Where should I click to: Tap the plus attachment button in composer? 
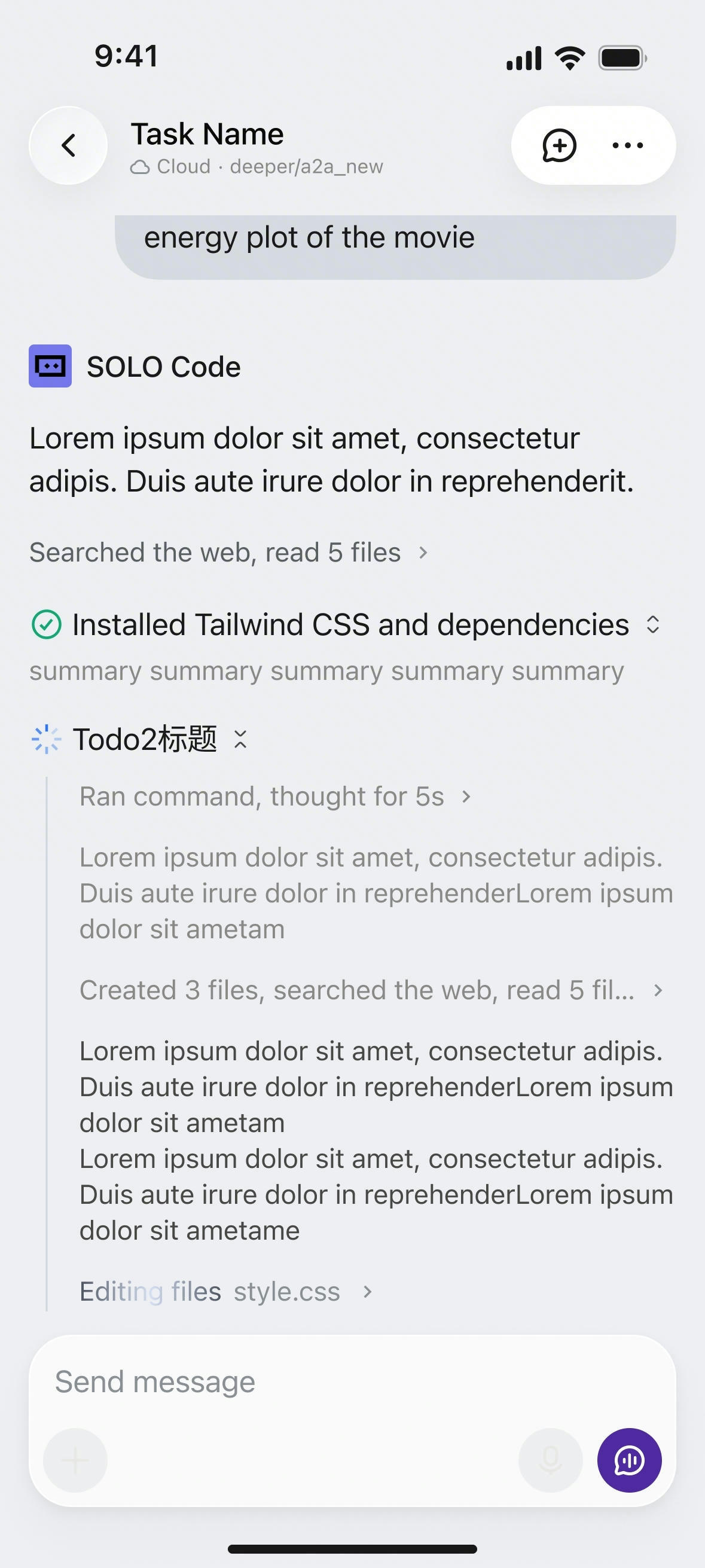75,1460
